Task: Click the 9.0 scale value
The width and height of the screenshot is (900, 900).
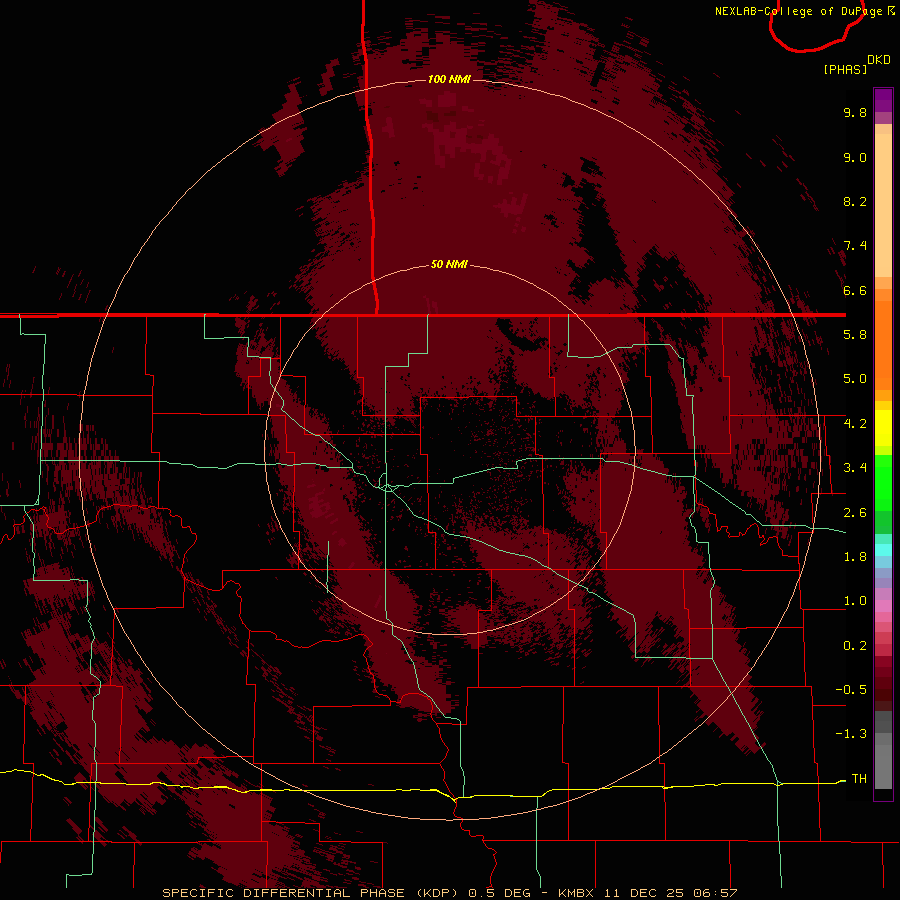Action: point(855,157)
